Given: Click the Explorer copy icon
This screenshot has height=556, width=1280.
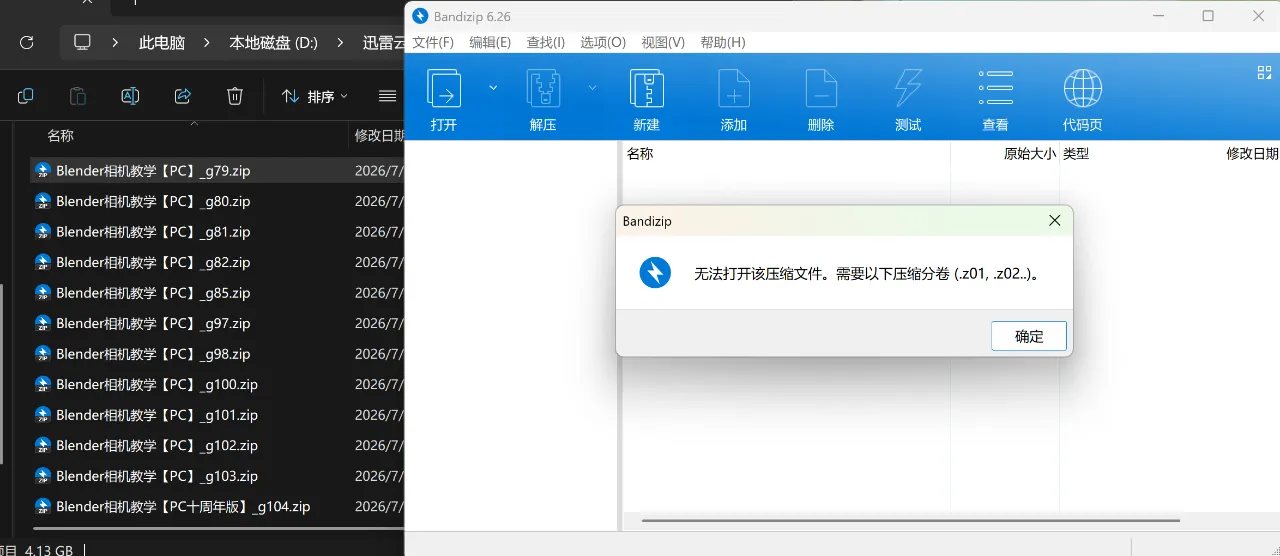Looking at the screenshot, I should click(26, 96).
